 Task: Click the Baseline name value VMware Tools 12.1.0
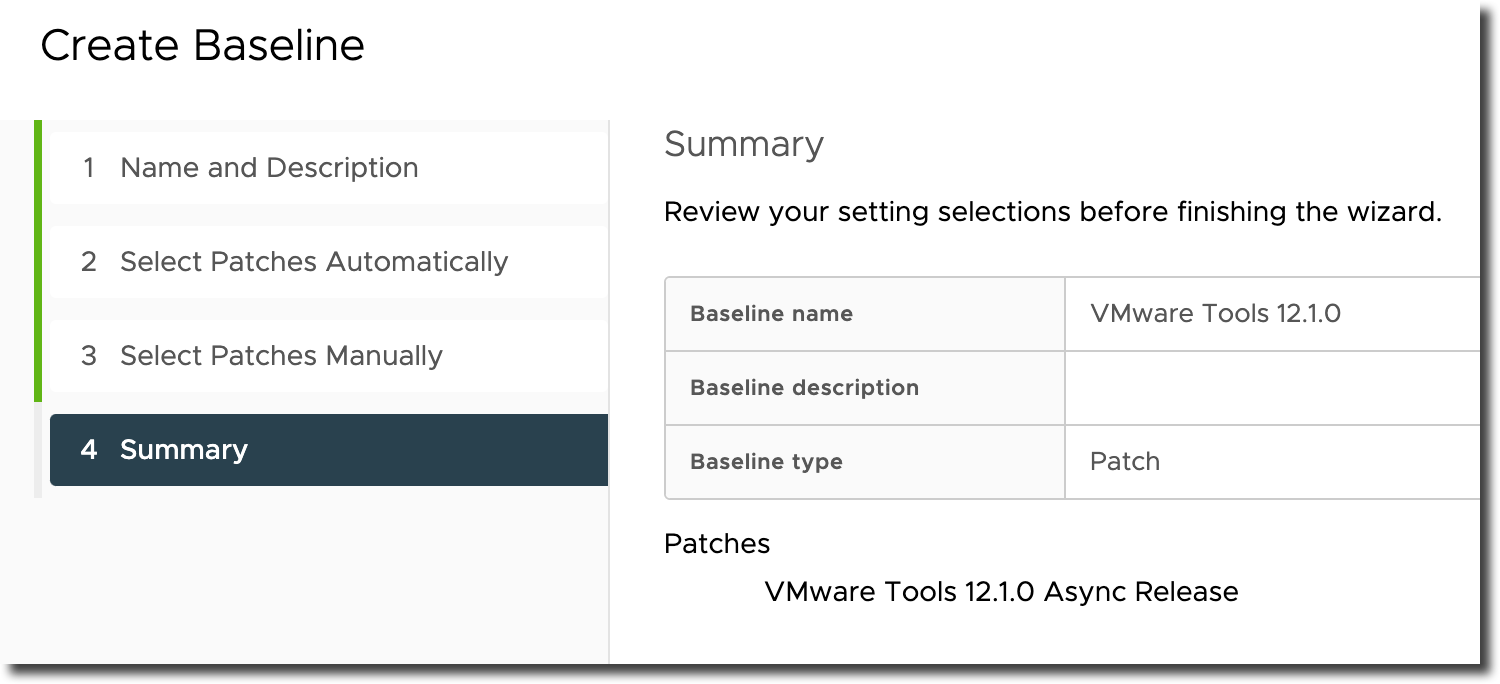coord(1215,313)
